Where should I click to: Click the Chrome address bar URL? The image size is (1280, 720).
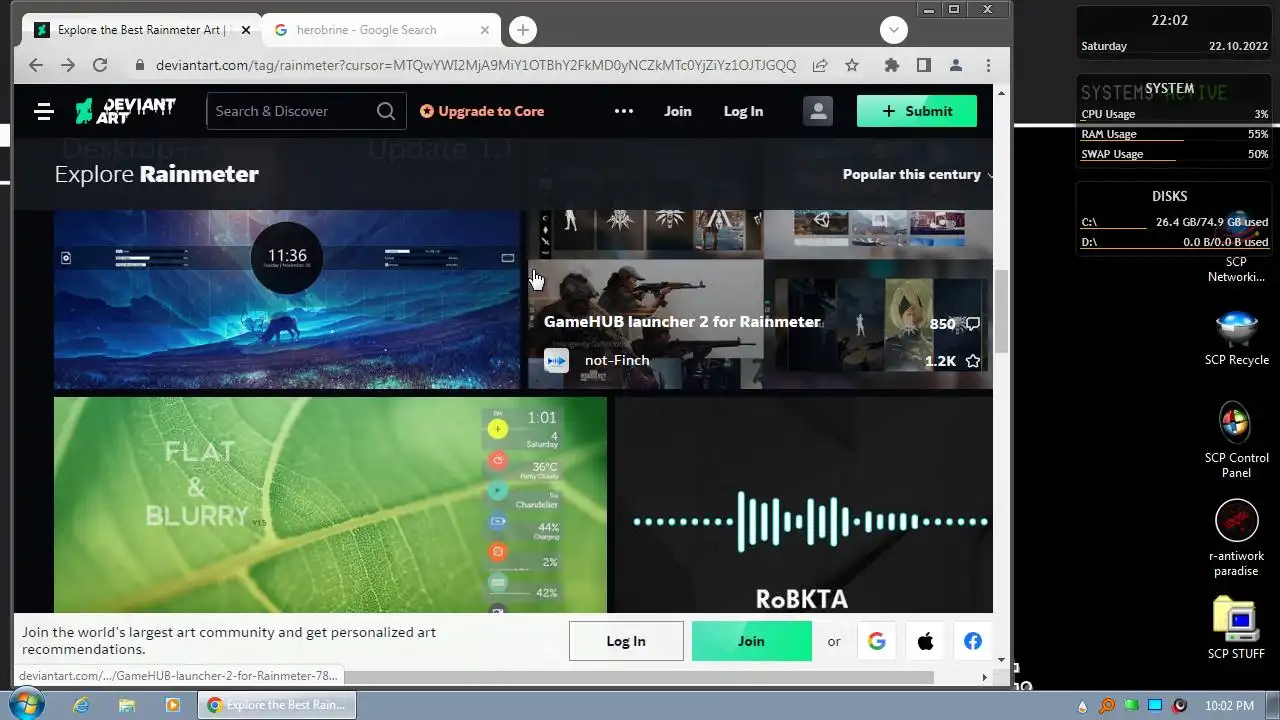(476, 65)
